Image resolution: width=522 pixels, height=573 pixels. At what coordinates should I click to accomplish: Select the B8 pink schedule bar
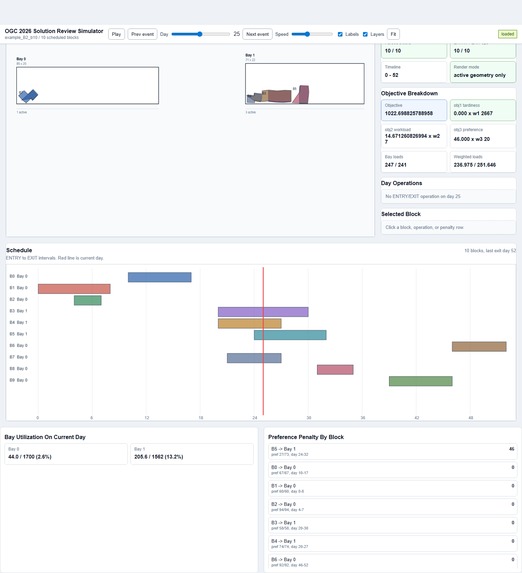coord(335,369)
